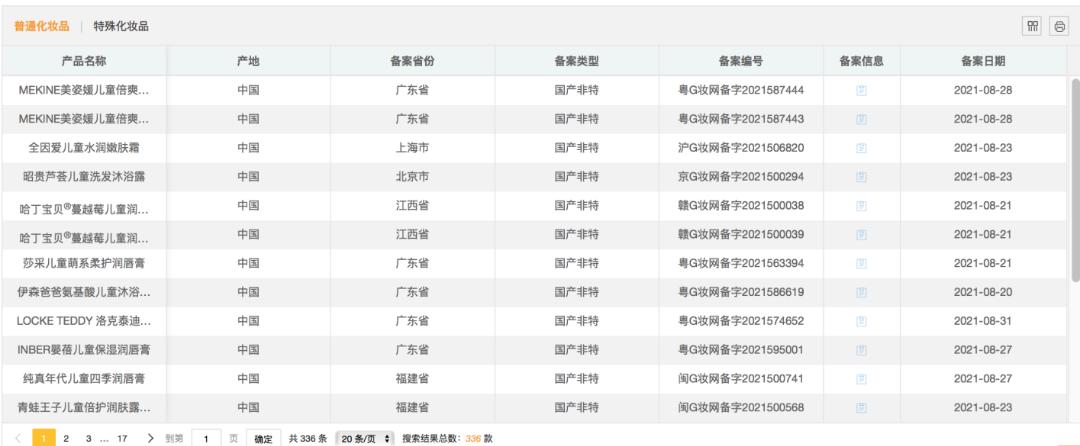The height and width of the screenshot is (446, 1080).
Task: Click filing number 粤G妆网备字2021586619
Action: coord(740,293)
